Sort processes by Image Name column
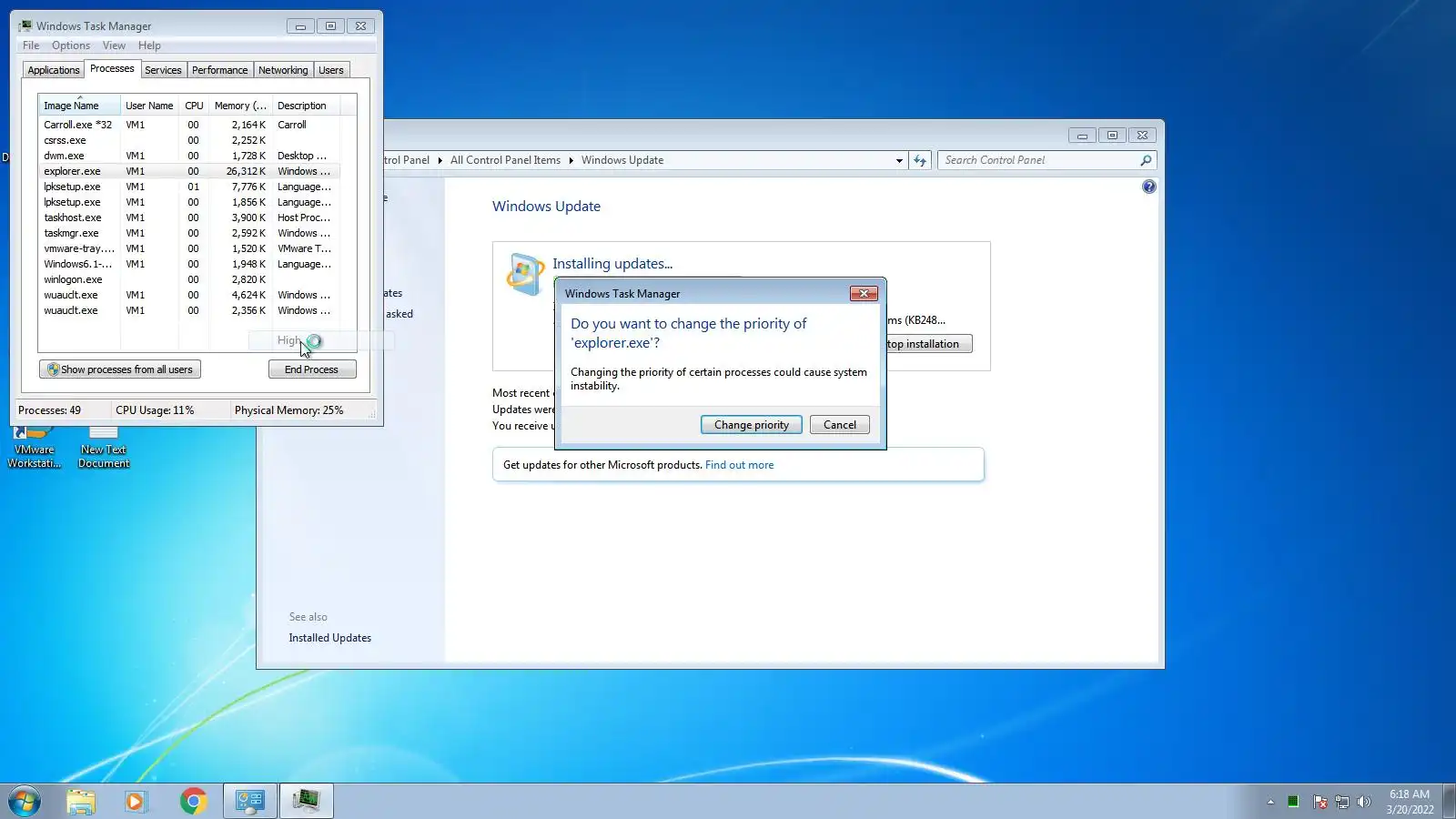Image resolution: width=1456 pixels, height=819 pixels. 79,106
